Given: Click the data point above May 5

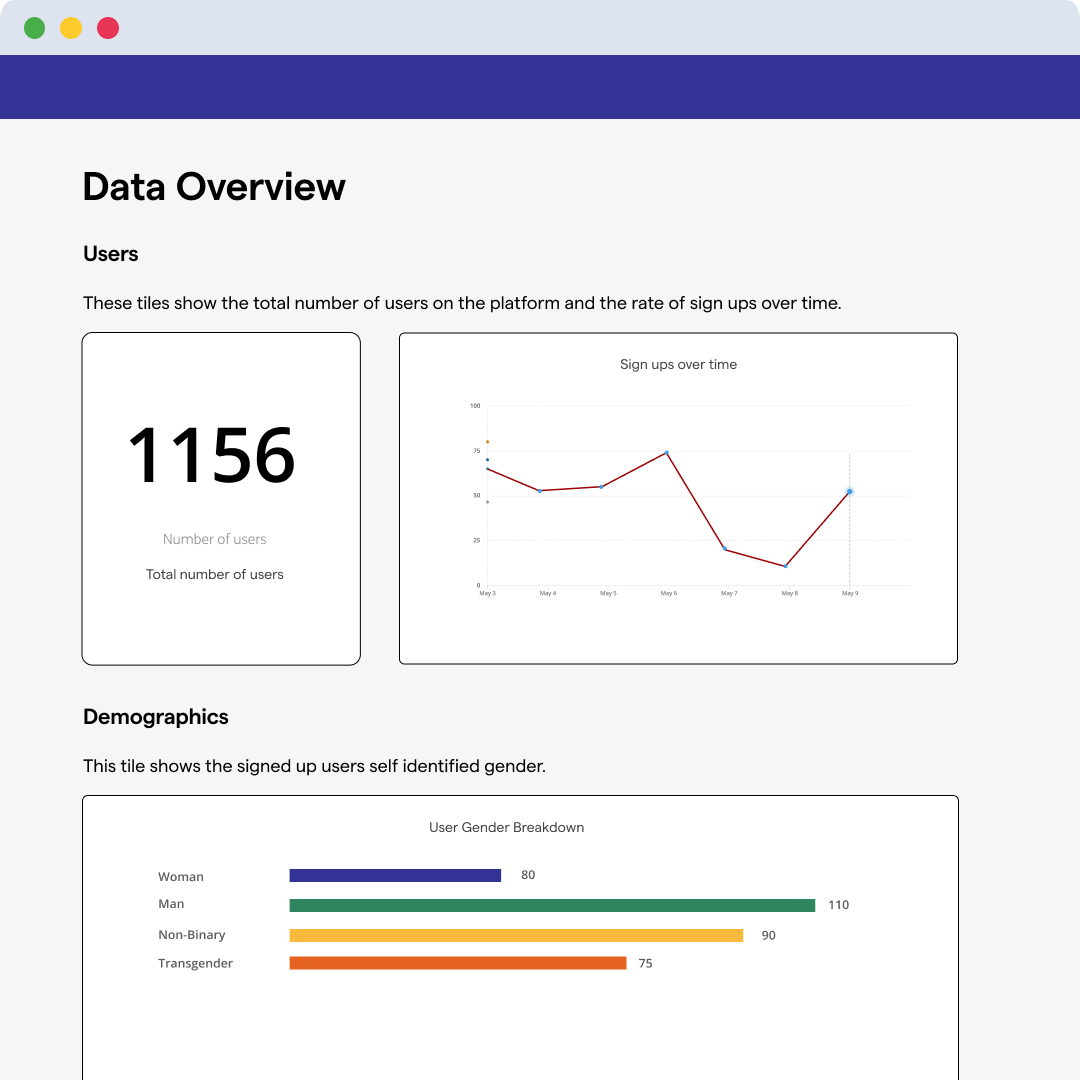Looking at the screenshot, I should coord(601,487).
